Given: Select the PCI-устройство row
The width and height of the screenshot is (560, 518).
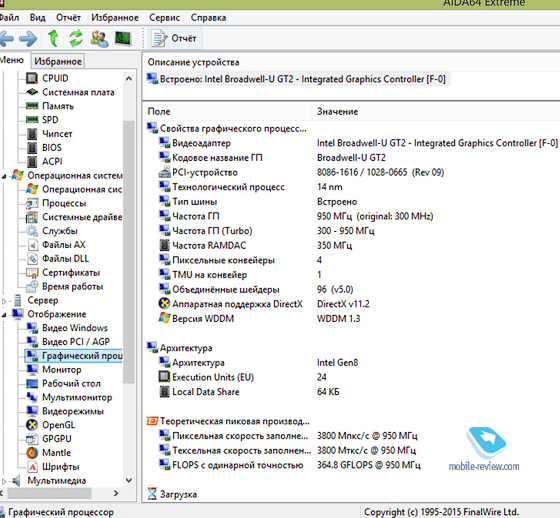Looking at the screenshot, I should pos(301,172).
